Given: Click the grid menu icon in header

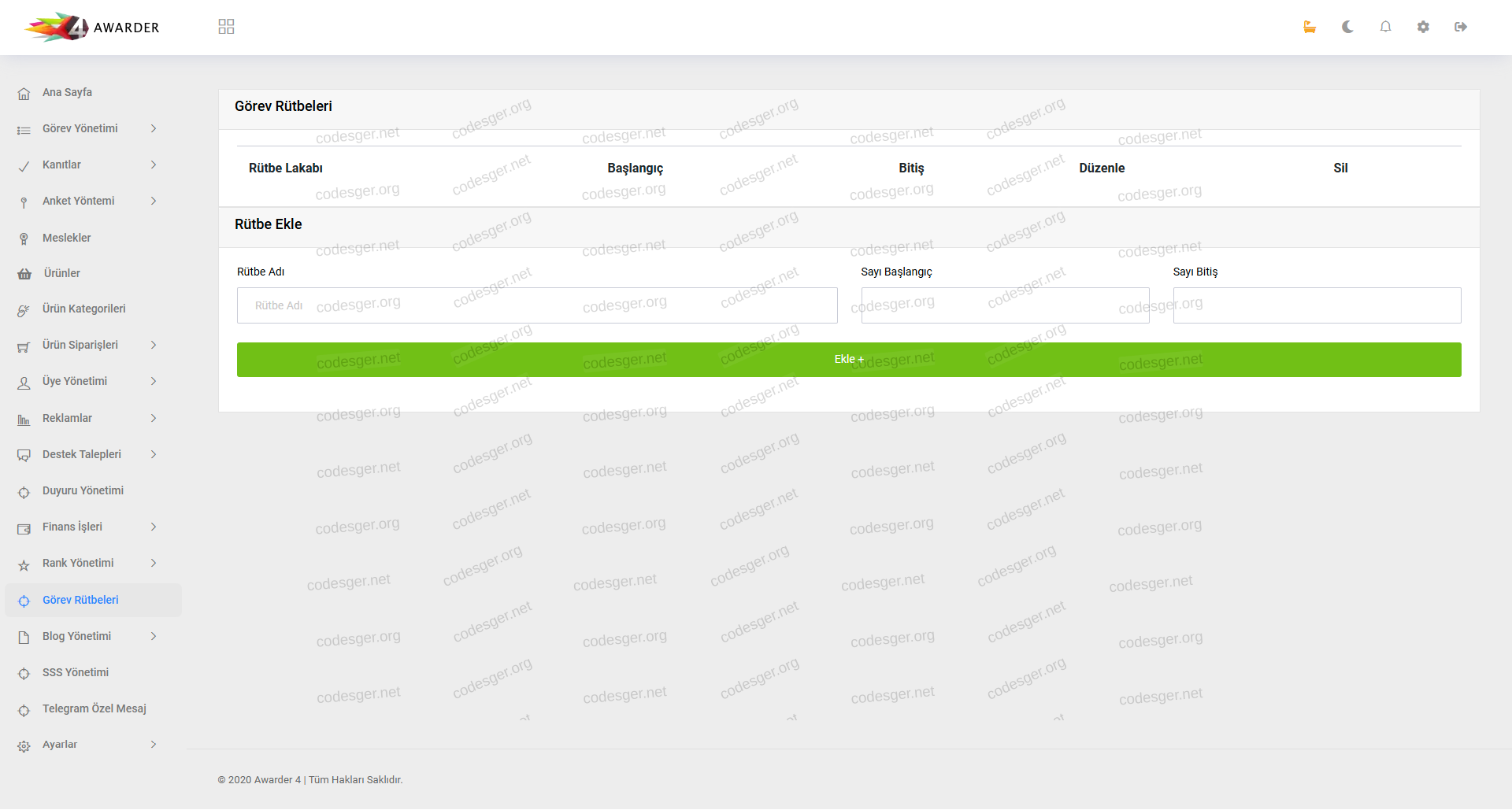Looking at the screenshot, I should (226, 27).
